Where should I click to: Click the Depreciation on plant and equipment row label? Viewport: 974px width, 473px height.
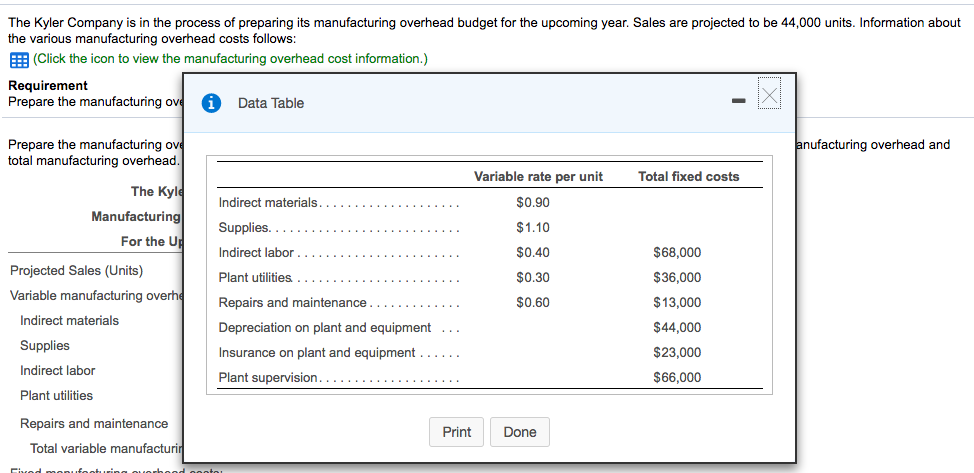(x=325, y=328)
